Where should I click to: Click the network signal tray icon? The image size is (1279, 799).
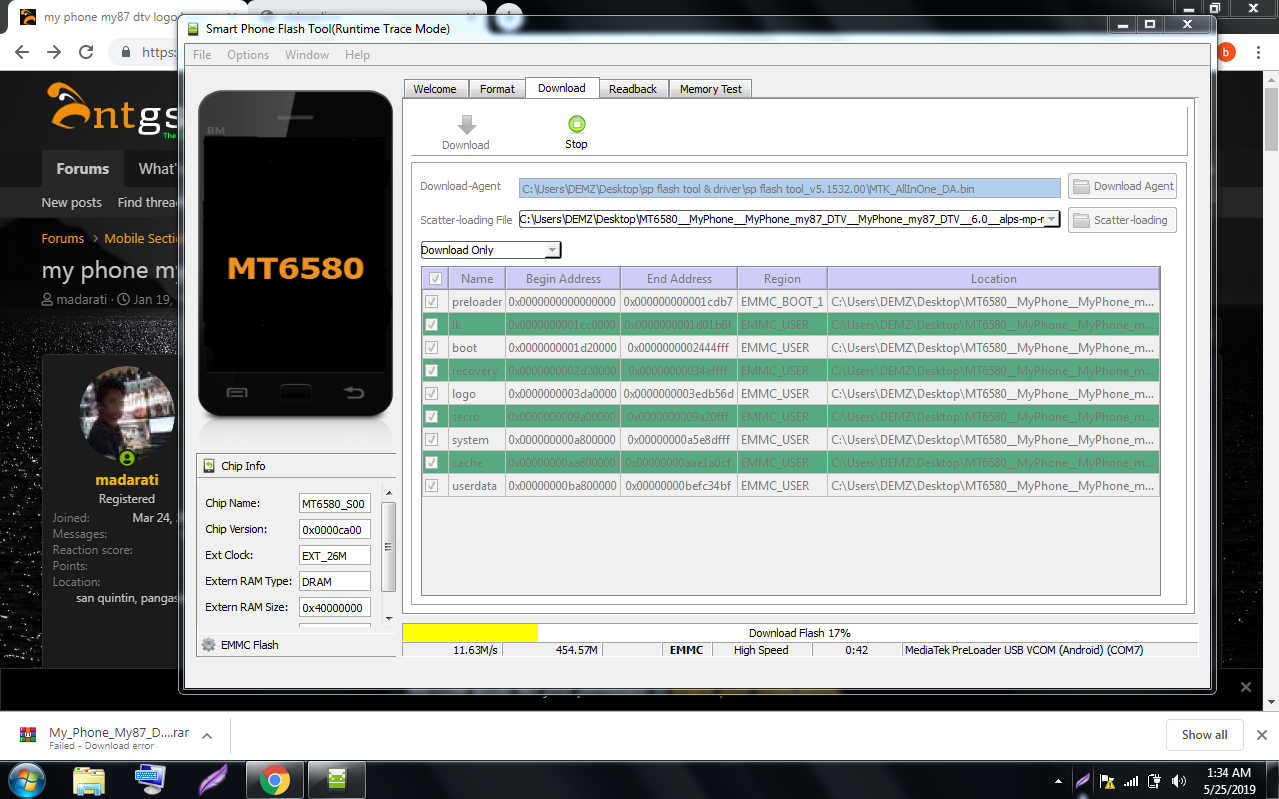pyautogui.click(x=1131, y=781)
